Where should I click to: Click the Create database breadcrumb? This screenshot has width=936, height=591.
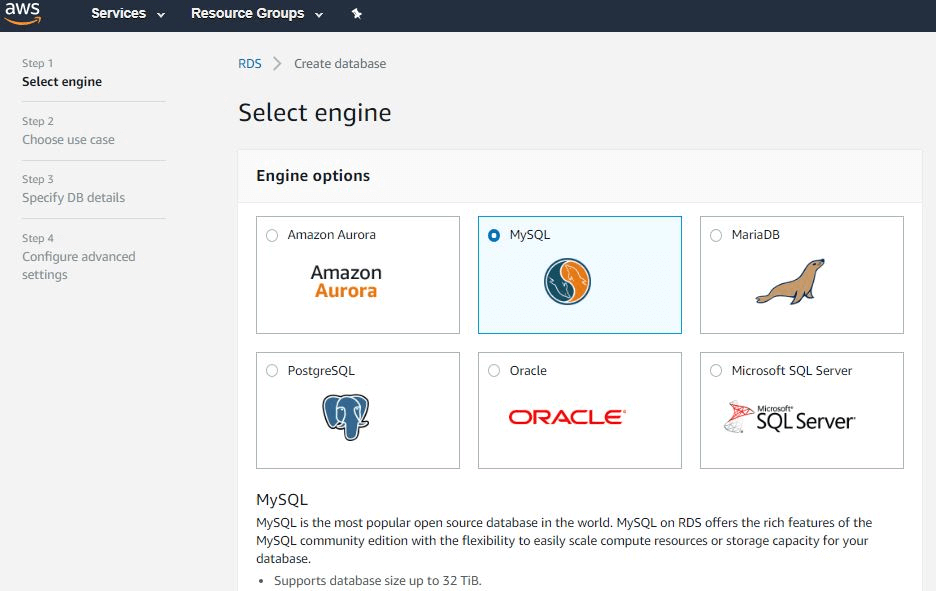tap(340, 63)
